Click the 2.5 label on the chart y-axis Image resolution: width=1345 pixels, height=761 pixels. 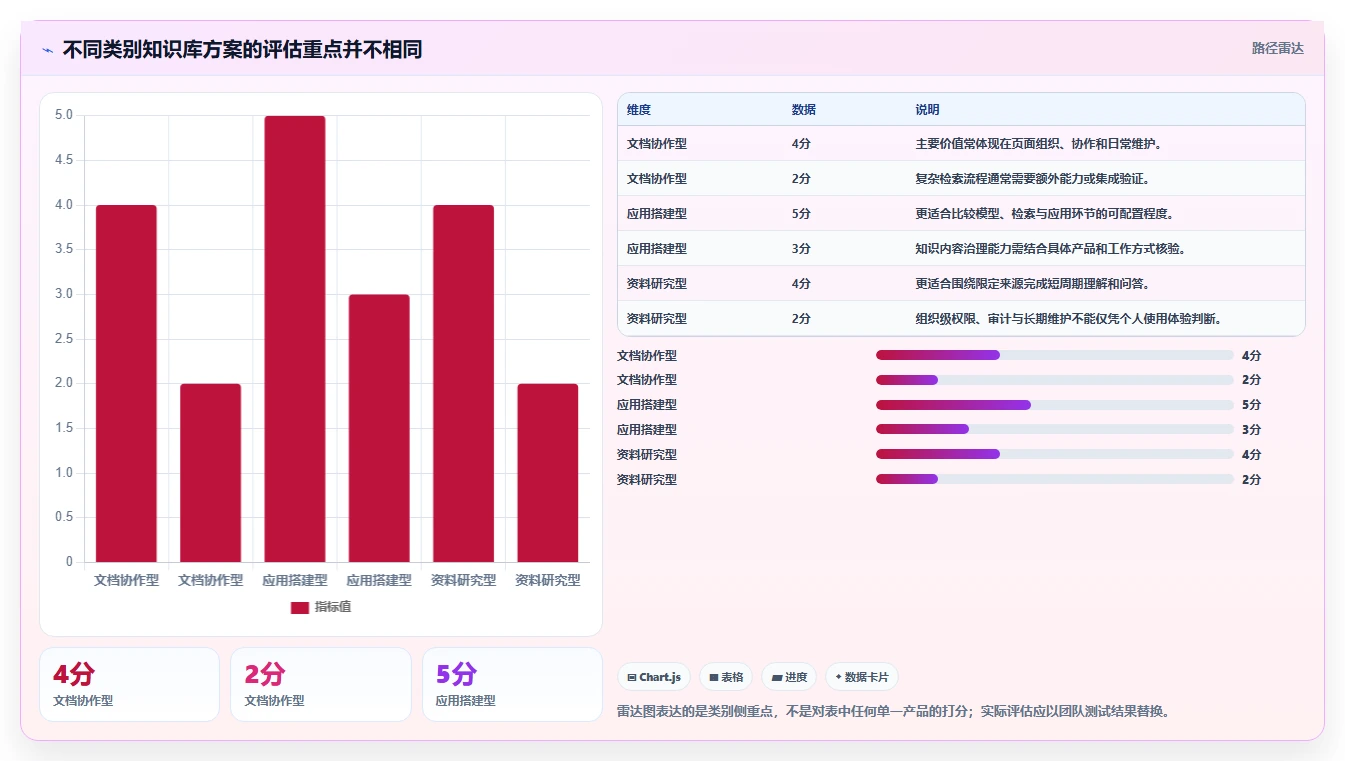click(x=64, y=339)
